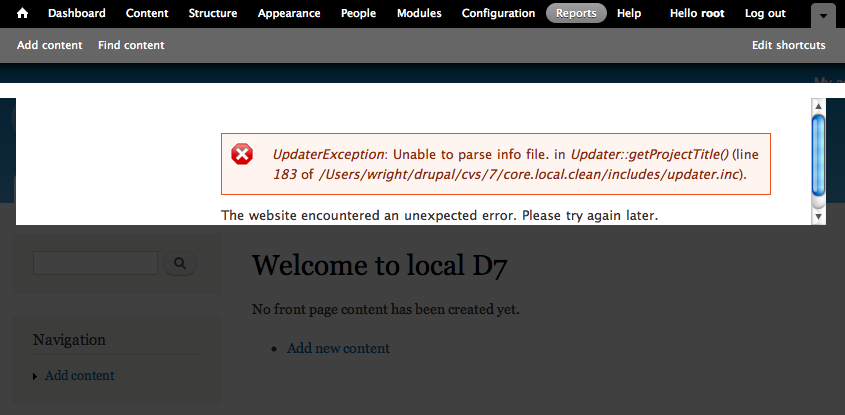Click the Add new content link
Viewport: 845px width, 415px height.
coord(338,348)
